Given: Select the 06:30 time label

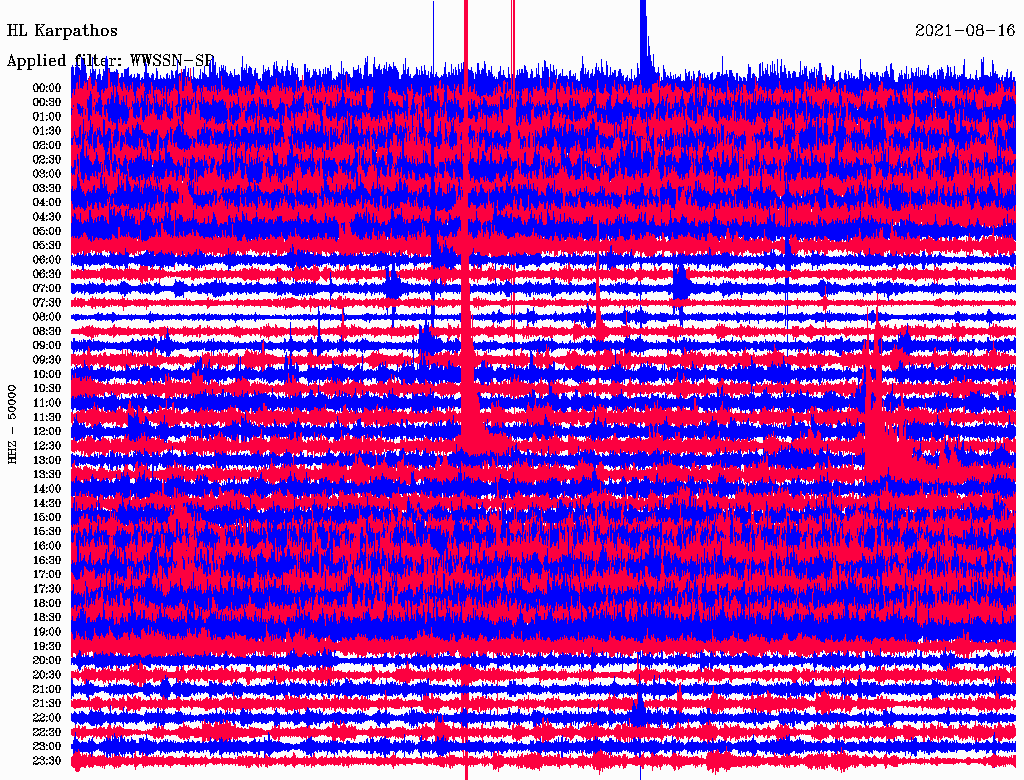Looking at the screenshot, I should [47, 274].
